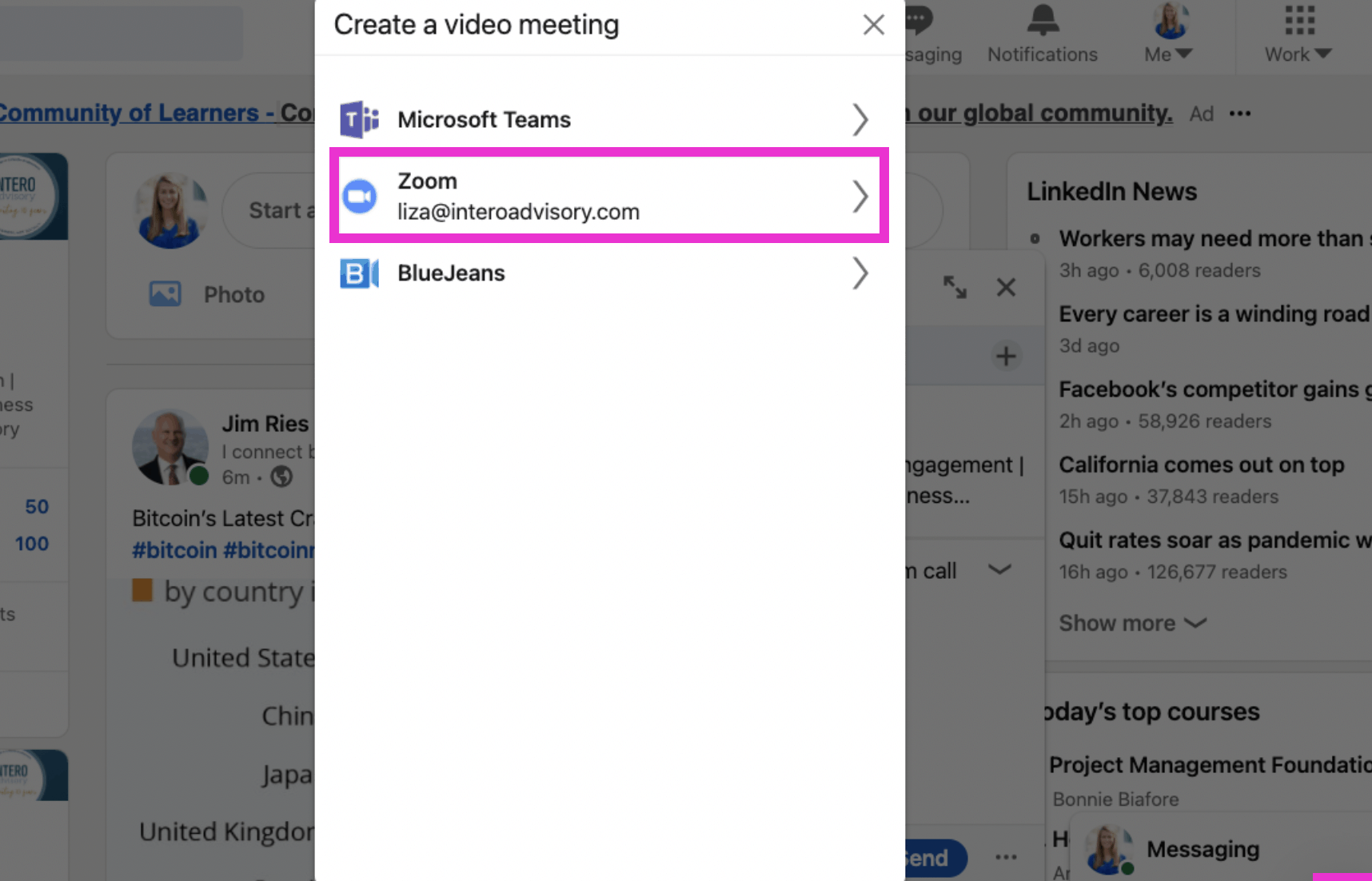Open the Messaging panel at bottom

pyautogui.click(x=1202, y=849)
